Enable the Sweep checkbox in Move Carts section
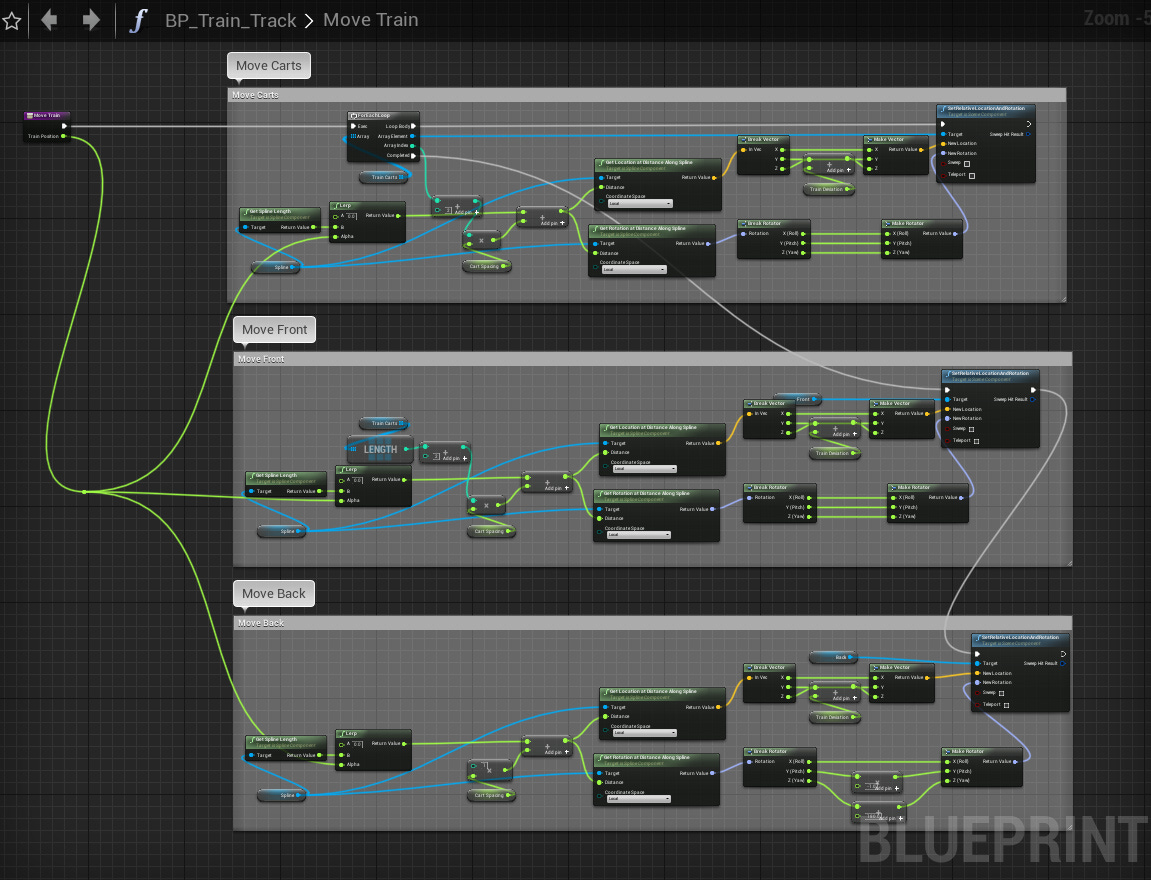Image resolution: width=1151 pixels, height=880 pixels. (967, 164)
